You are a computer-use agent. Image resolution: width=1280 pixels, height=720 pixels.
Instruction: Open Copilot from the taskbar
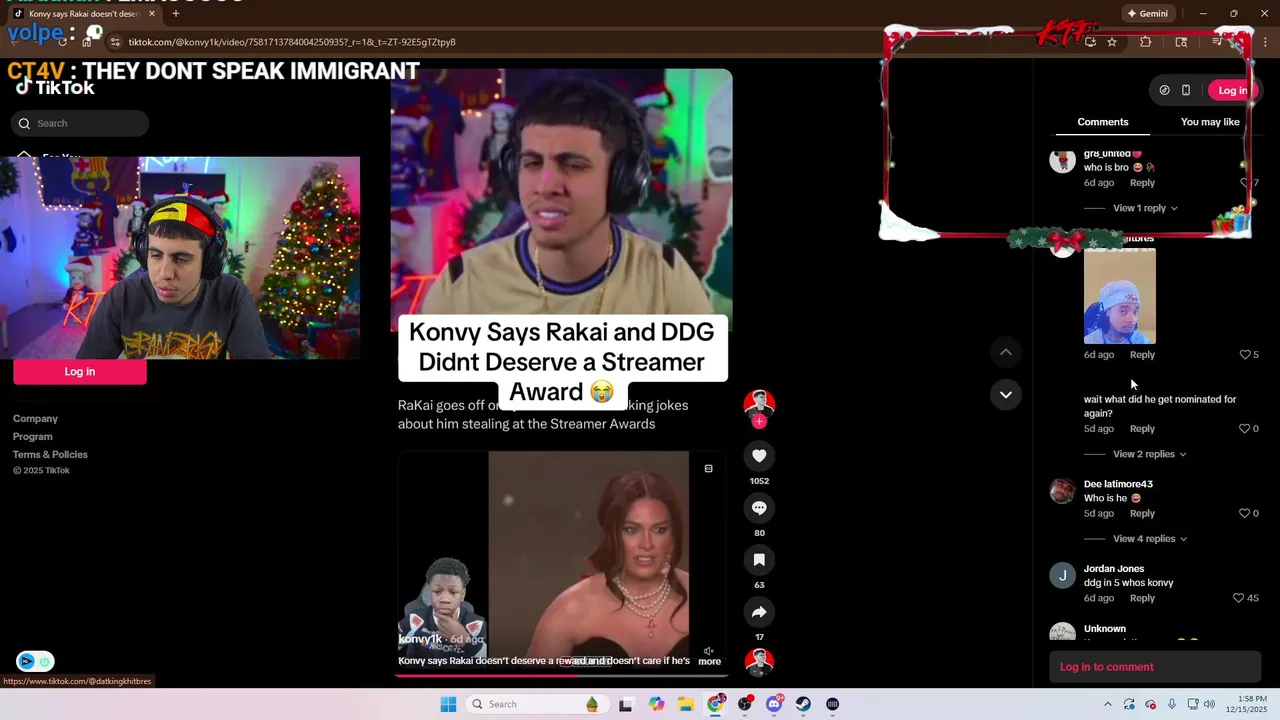pos(656,704)
